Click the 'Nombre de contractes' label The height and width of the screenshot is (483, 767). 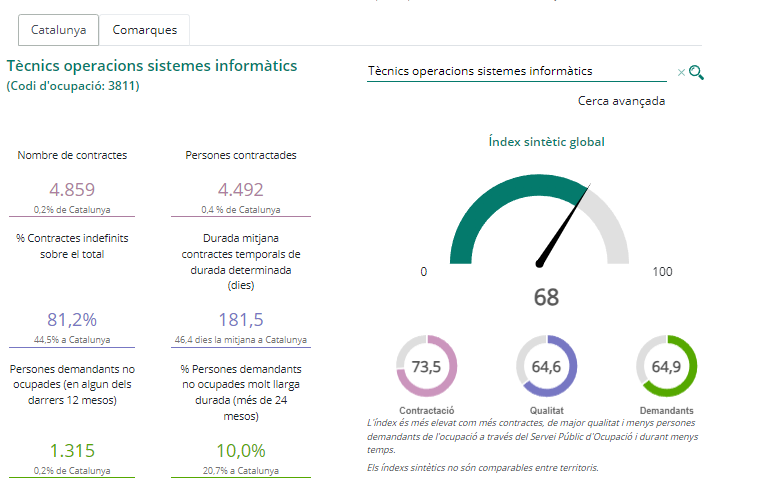click(x=72, y=155)
